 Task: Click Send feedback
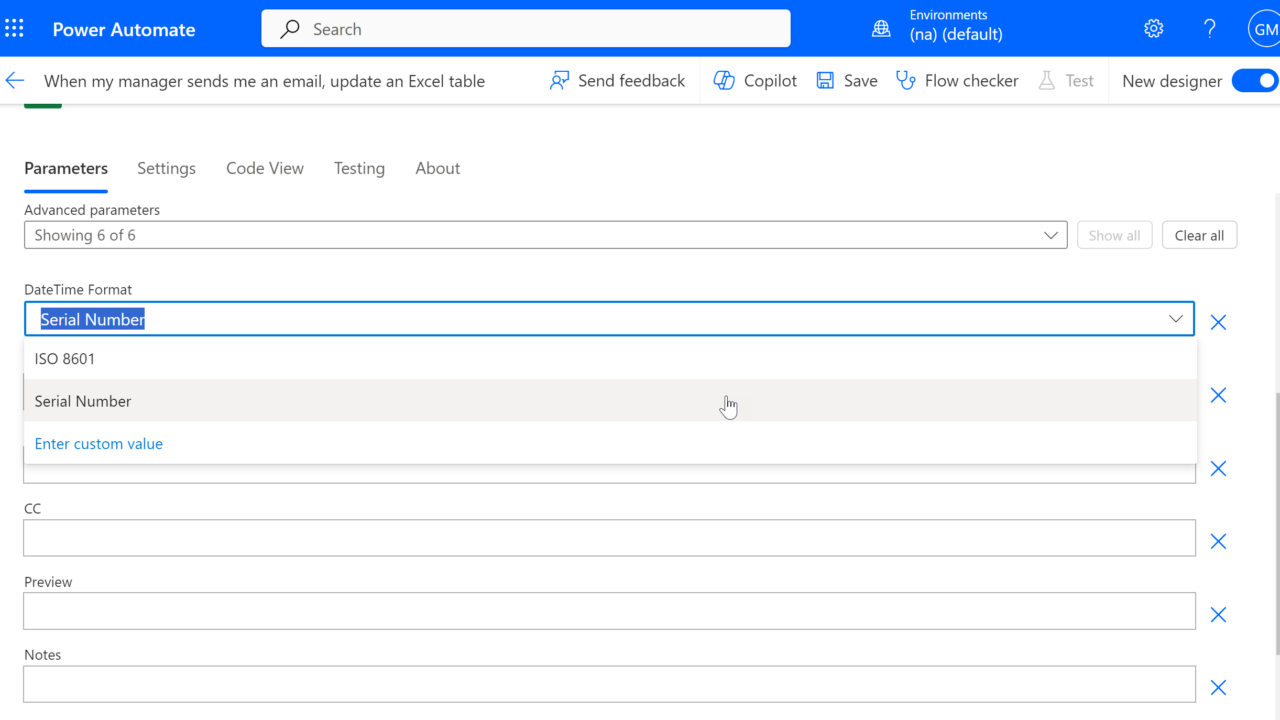tap(617, 81)
